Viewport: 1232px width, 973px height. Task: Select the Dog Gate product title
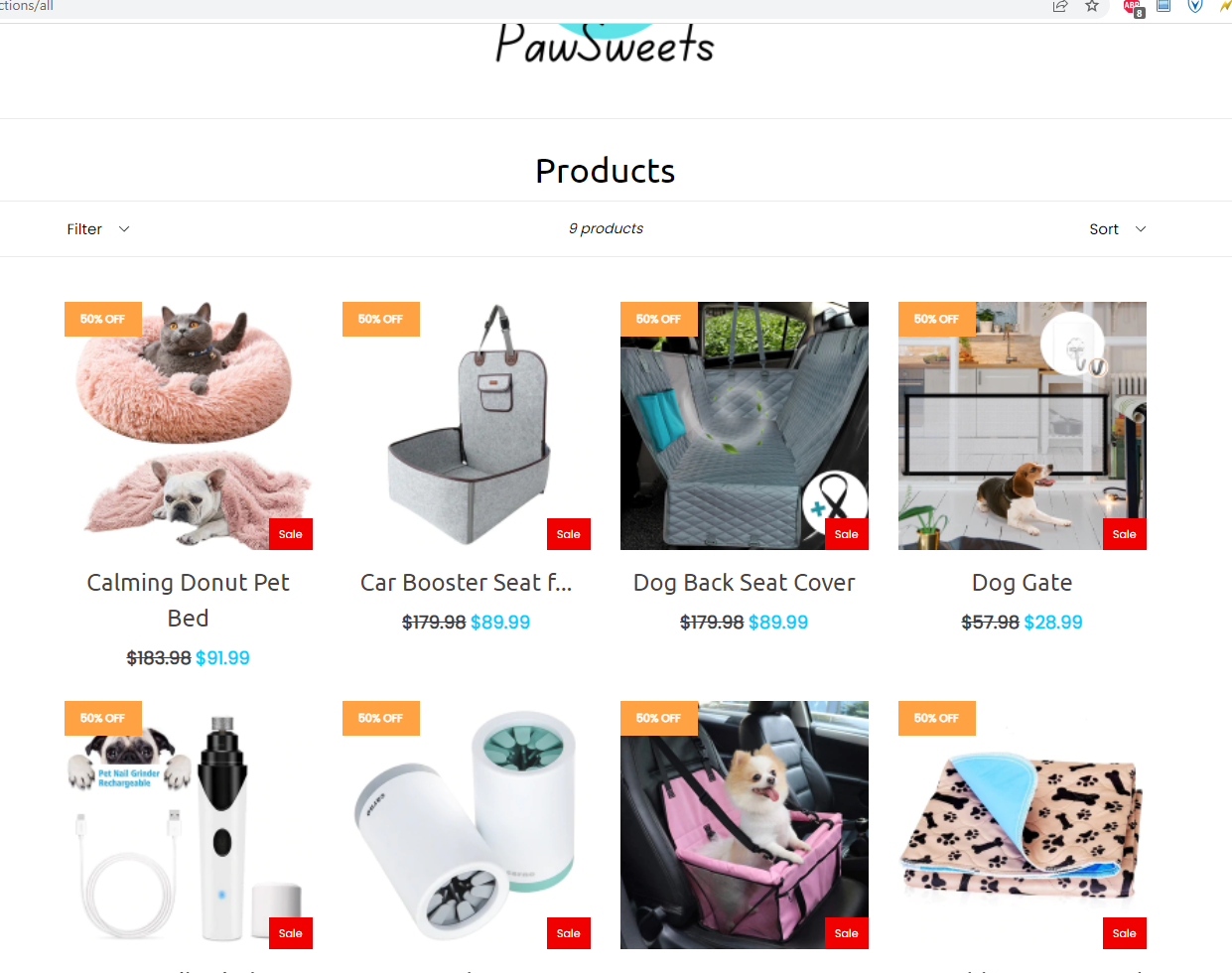[1022, 583]
